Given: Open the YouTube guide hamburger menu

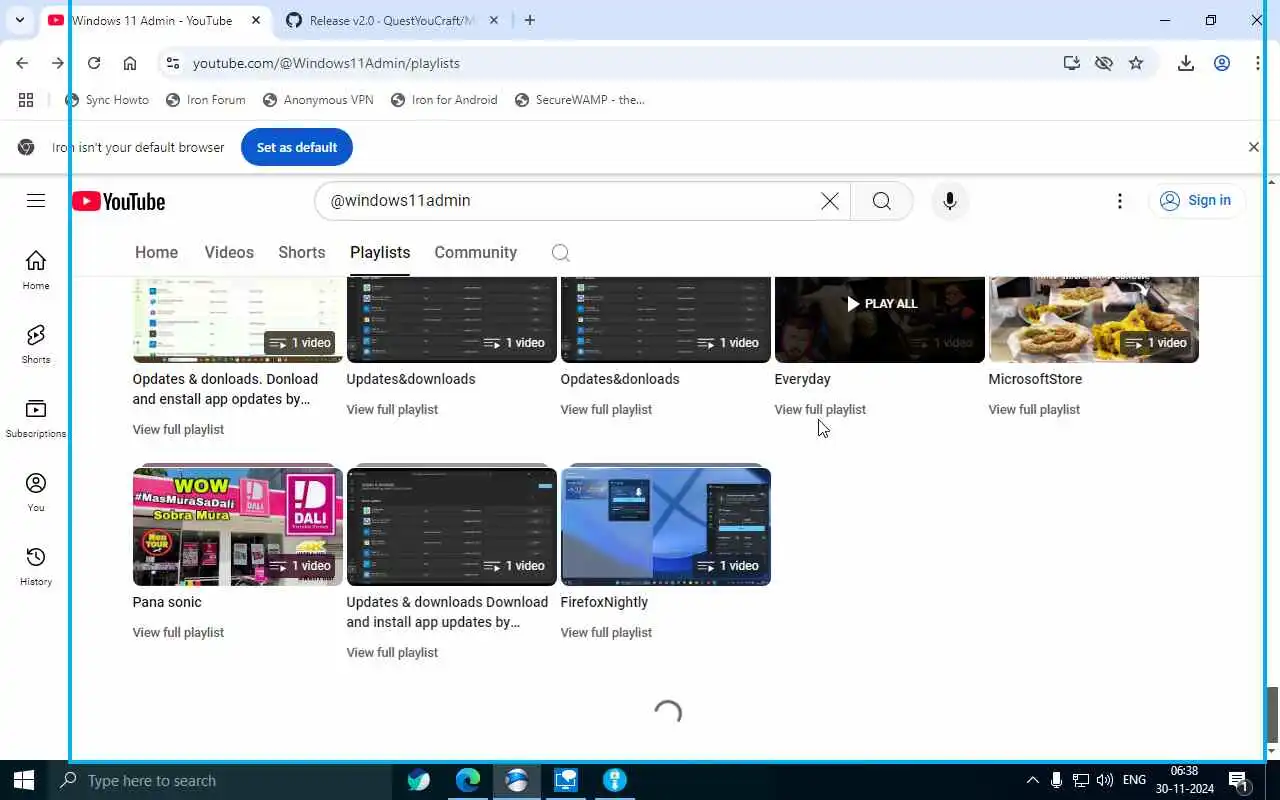Looking at the screenshot, I should point(36,201).
